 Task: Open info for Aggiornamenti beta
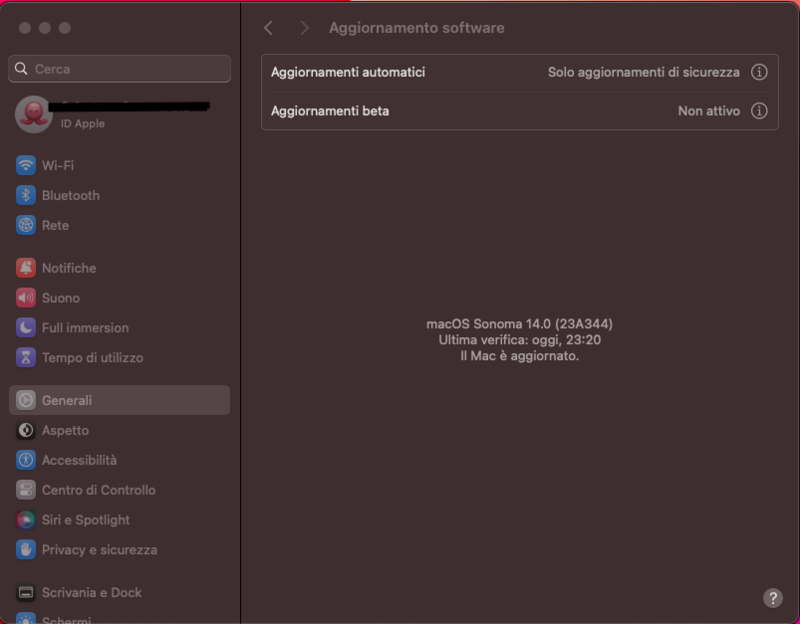click(x=759, y=111)
